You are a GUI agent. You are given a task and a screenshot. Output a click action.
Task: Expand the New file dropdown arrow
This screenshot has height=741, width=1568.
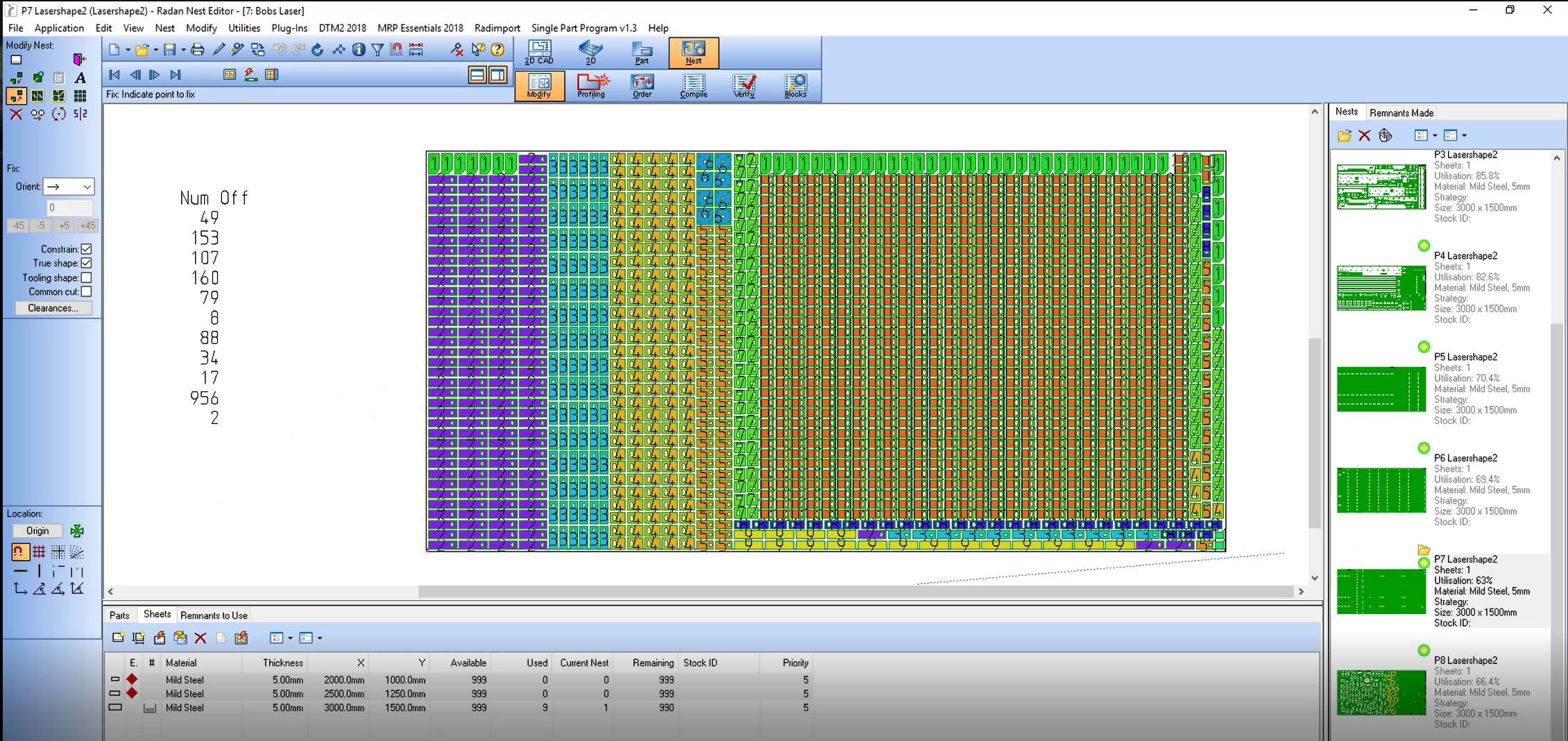pyautogui.click(x=128, y=50)
